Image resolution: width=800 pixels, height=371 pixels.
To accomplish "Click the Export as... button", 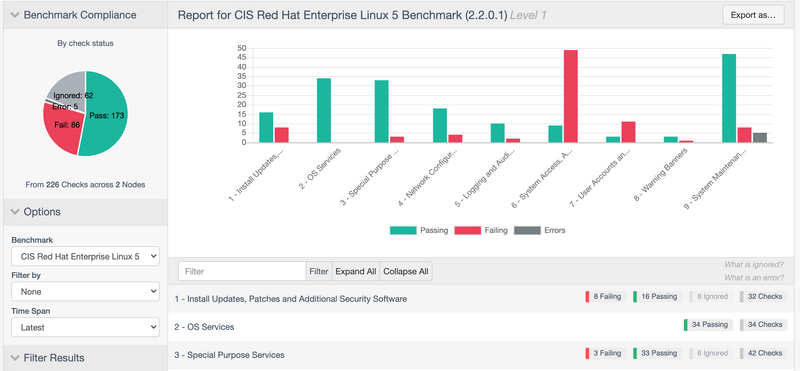I will (x=753, y=15).
